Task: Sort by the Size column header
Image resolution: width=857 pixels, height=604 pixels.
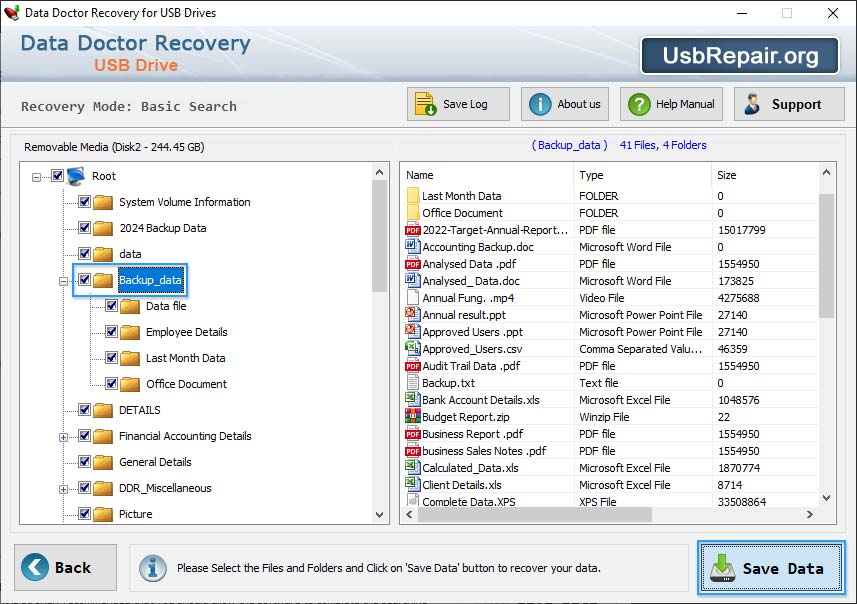Action: tap(765, 175)
